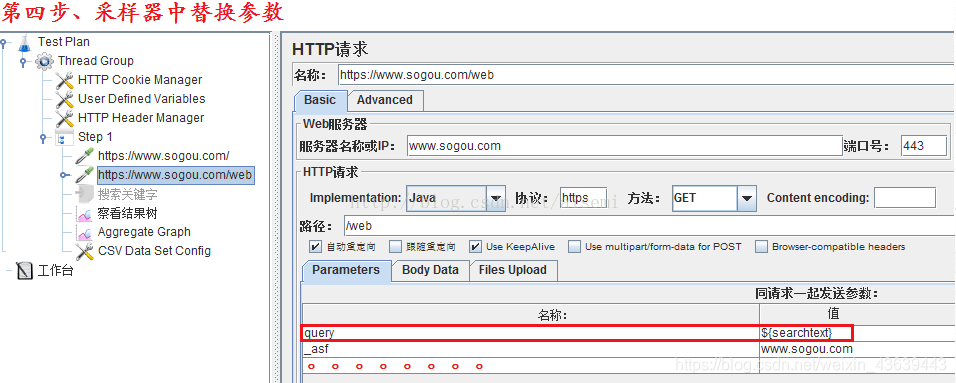956x383 pixels.
Task: Select the 搜索关键字 tree item
Action: 127,195
